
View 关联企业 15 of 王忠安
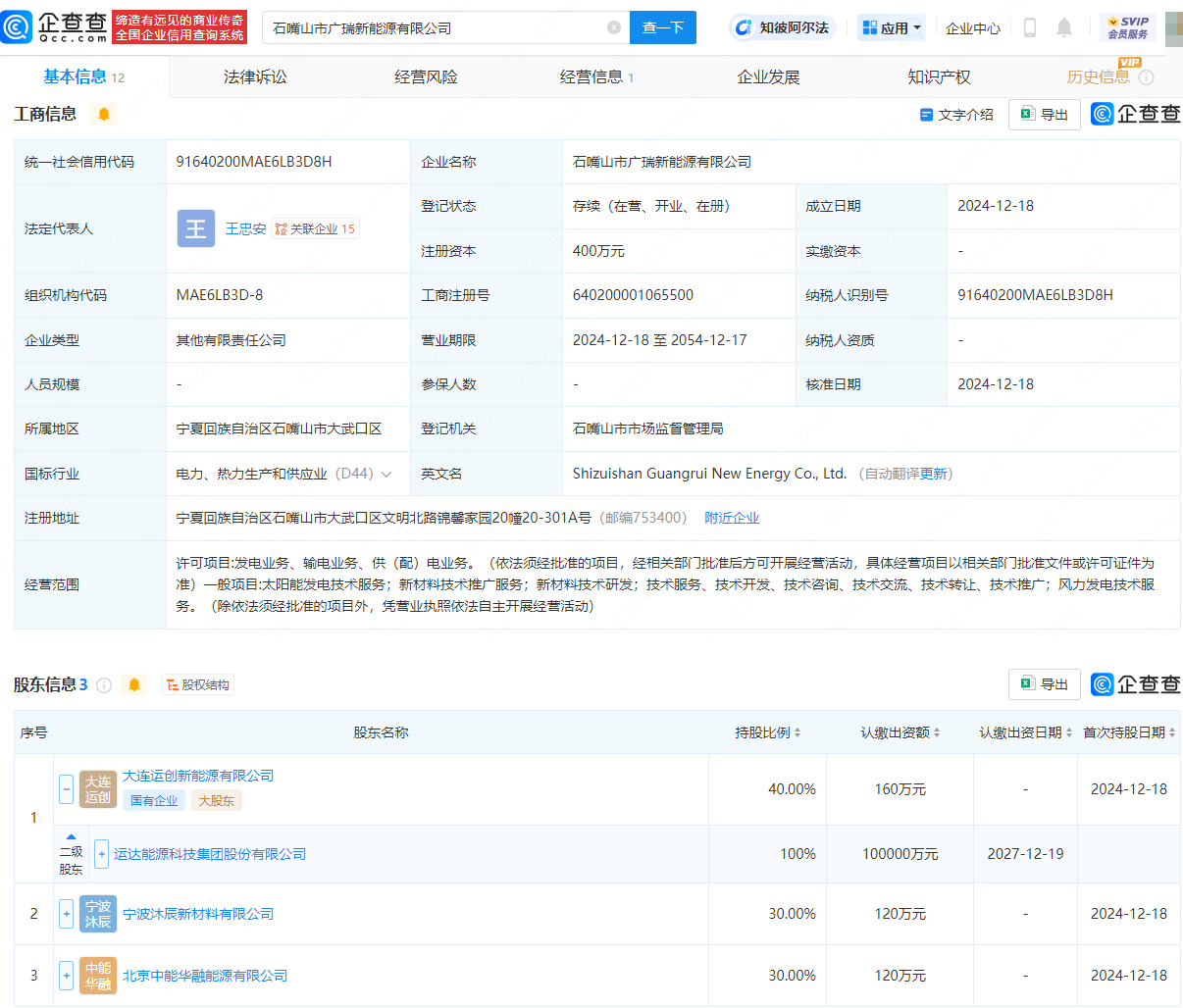click(315, 228)
